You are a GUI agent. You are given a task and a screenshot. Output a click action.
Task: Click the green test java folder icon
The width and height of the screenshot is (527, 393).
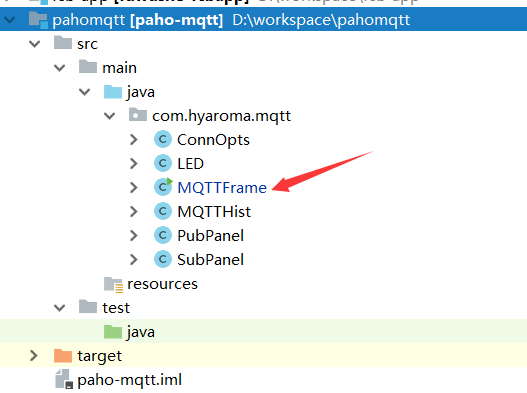tap(113, 331)
